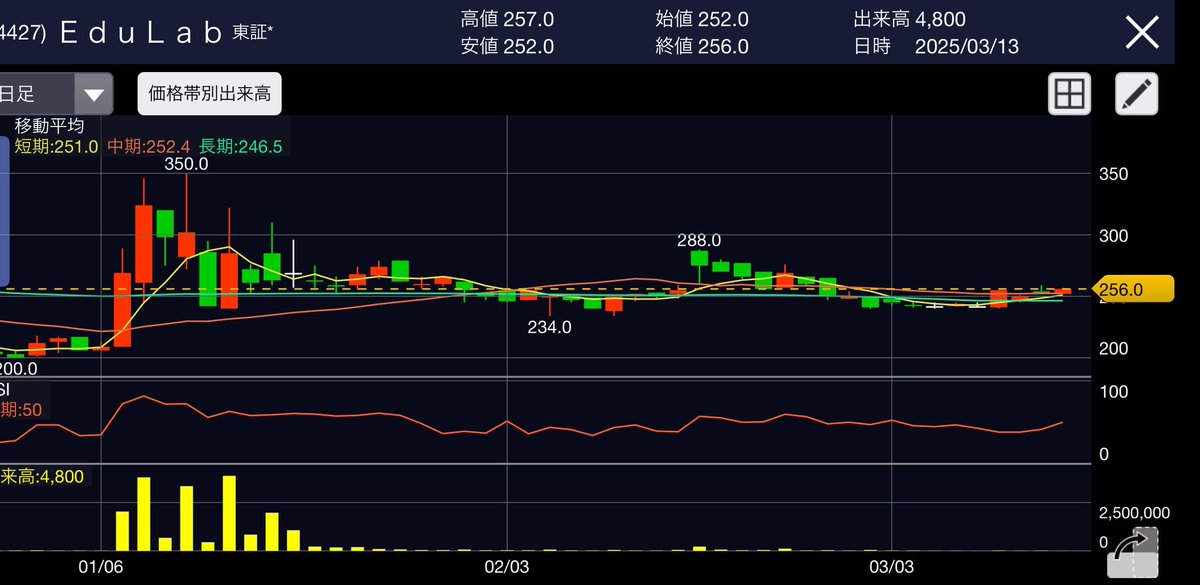This screenshot has height=585, width=1200.
Task: Tap the RSI 期:50 value label
Action: [x=20, y=410]
